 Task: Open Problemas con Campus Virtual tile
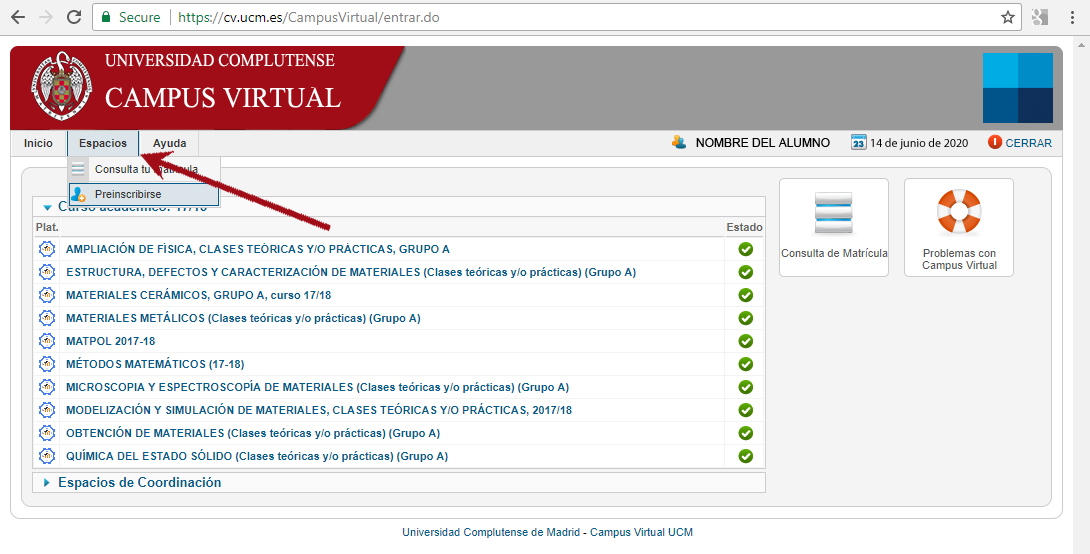[959, 227]
